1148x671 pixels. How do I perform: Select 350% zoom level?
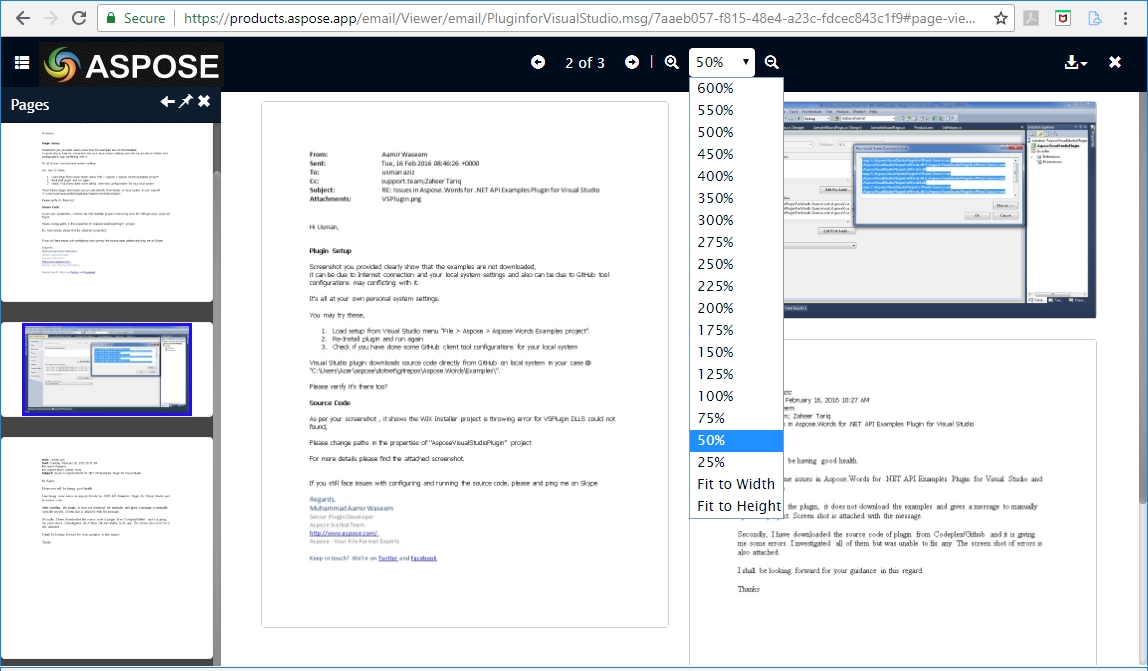[737, 198]
